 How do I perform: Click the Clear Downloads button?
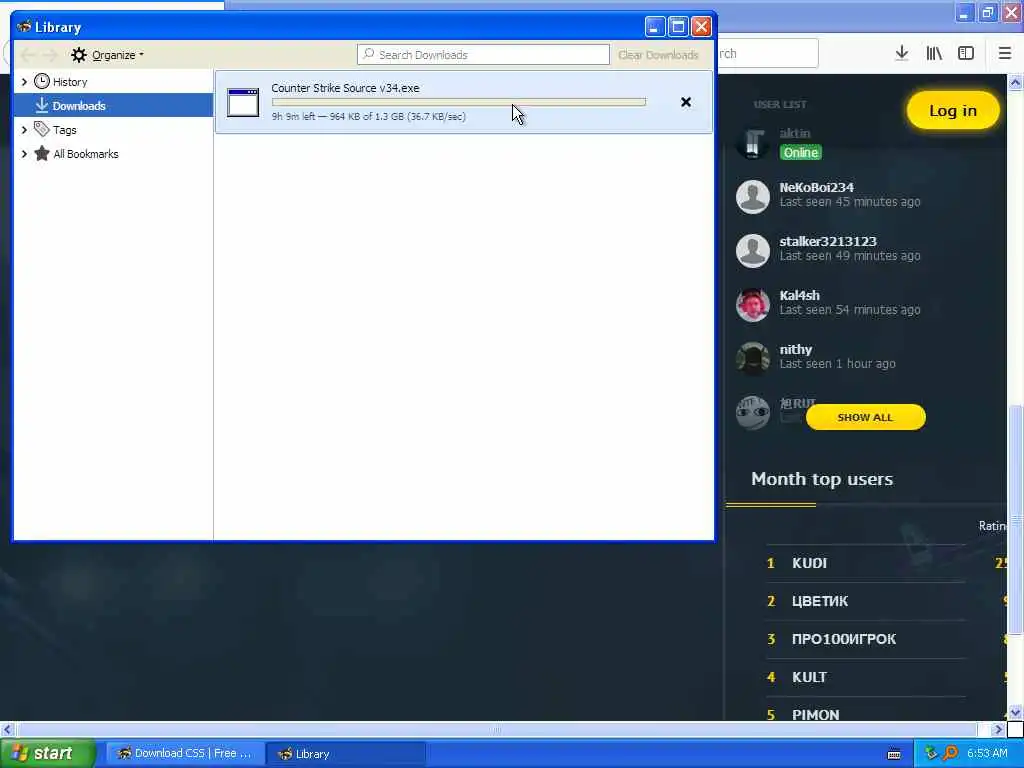pos(658,55)
